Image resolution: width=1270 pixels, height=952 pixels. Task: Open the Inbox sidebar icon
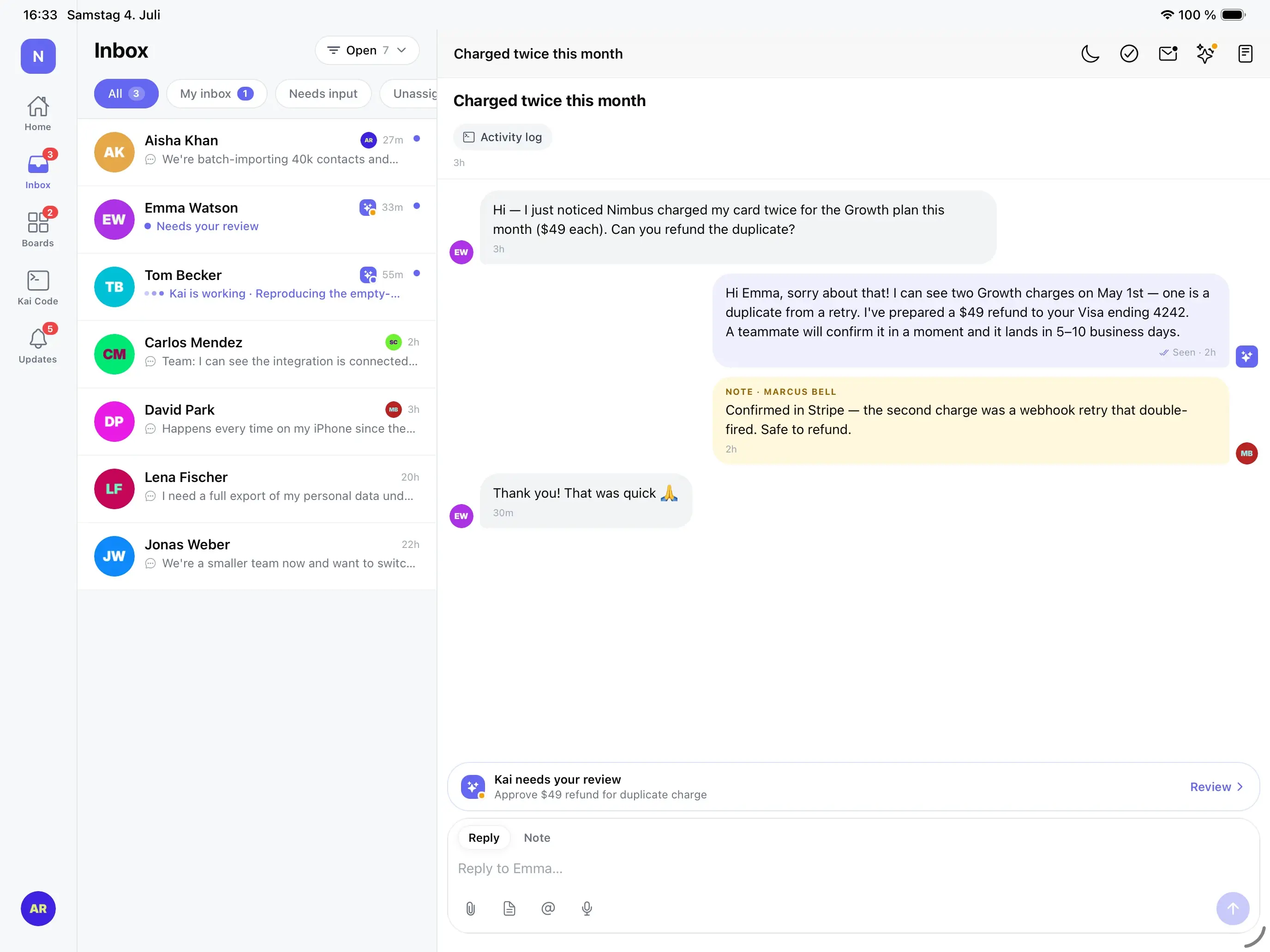[38, 171]
